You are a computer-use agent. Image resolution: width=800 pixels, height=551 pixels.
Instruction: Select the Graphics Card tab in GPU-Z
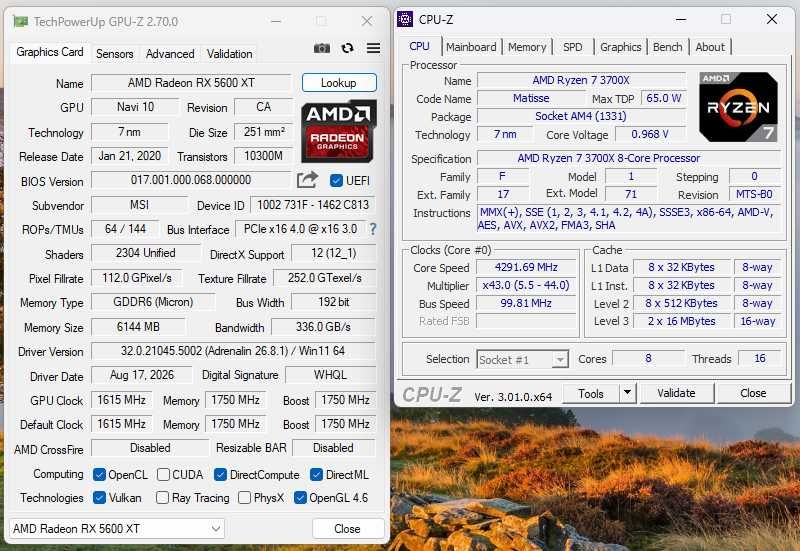(x=49, y=52)
